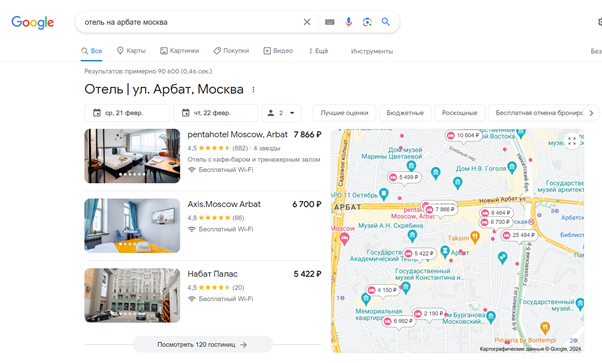Start voice search with the microphone icon
Screen dimensions: 602x363
(348, 22)
